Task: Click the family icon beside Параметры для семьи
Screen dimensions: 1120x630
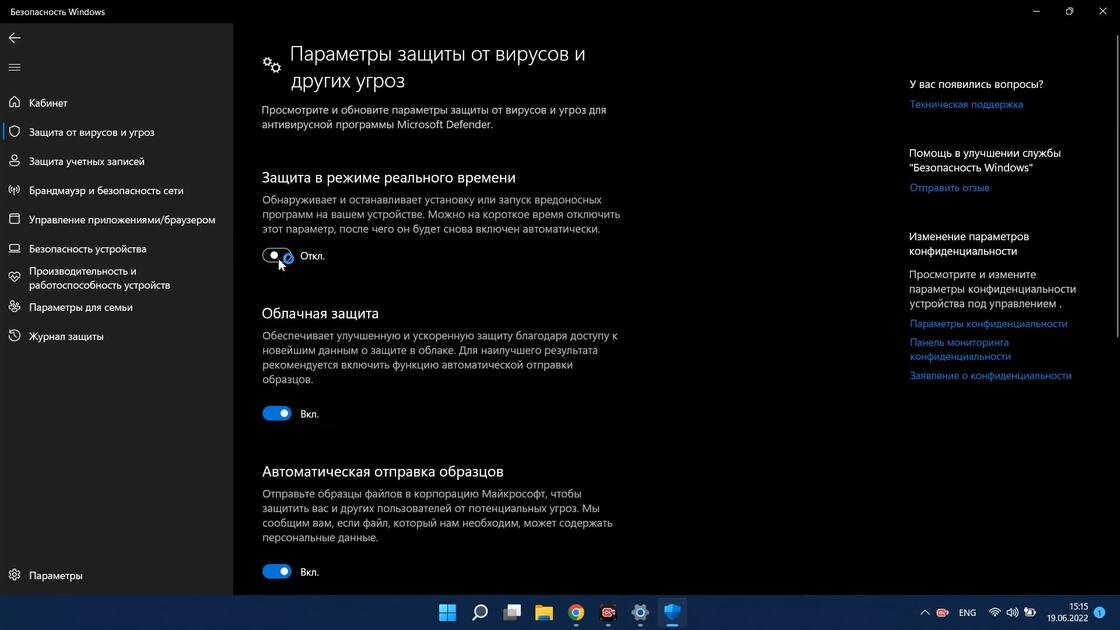Action: pyautogui.click(x=14, y=306)
